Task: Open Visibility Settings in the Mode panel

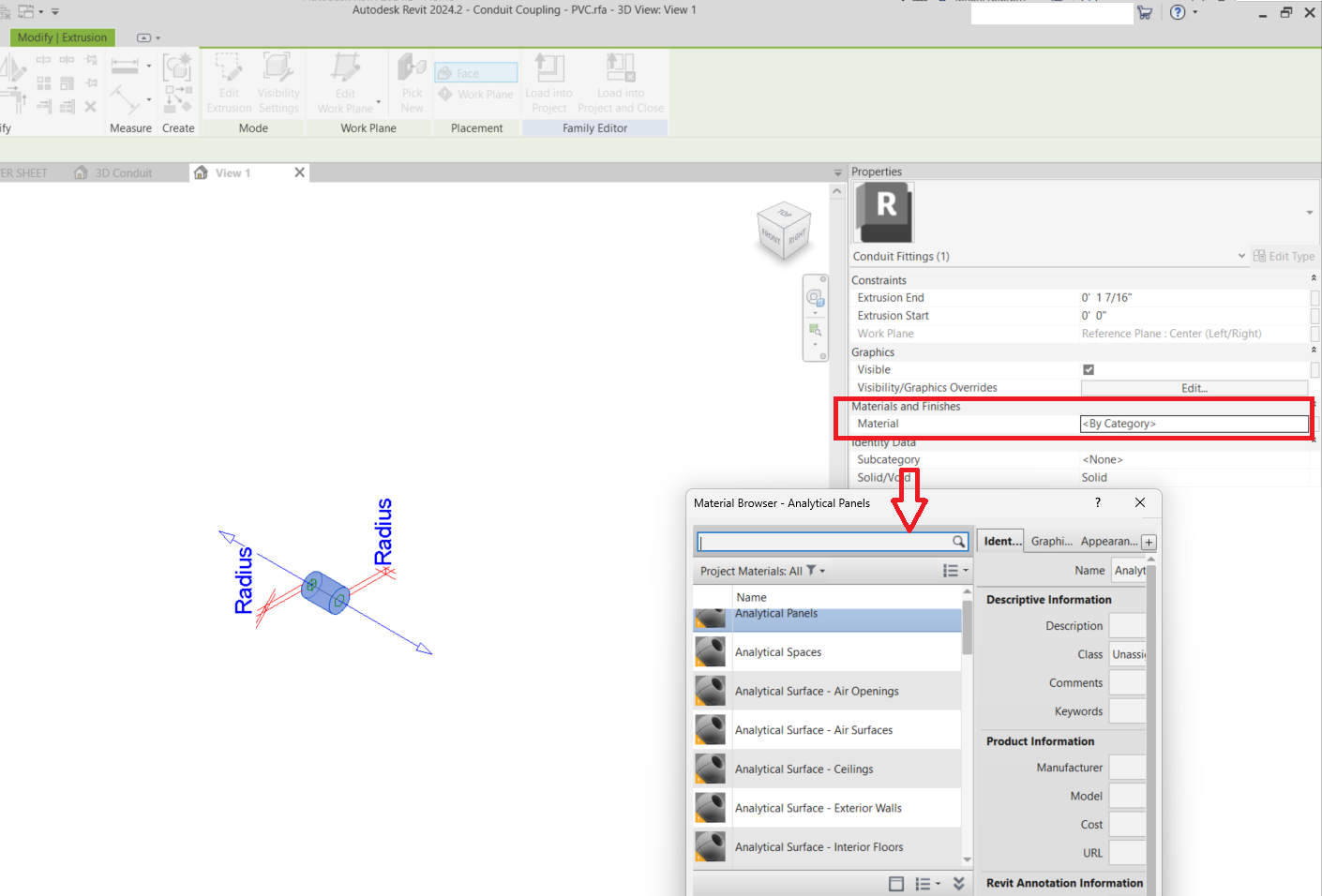Action: pos(278,82)
